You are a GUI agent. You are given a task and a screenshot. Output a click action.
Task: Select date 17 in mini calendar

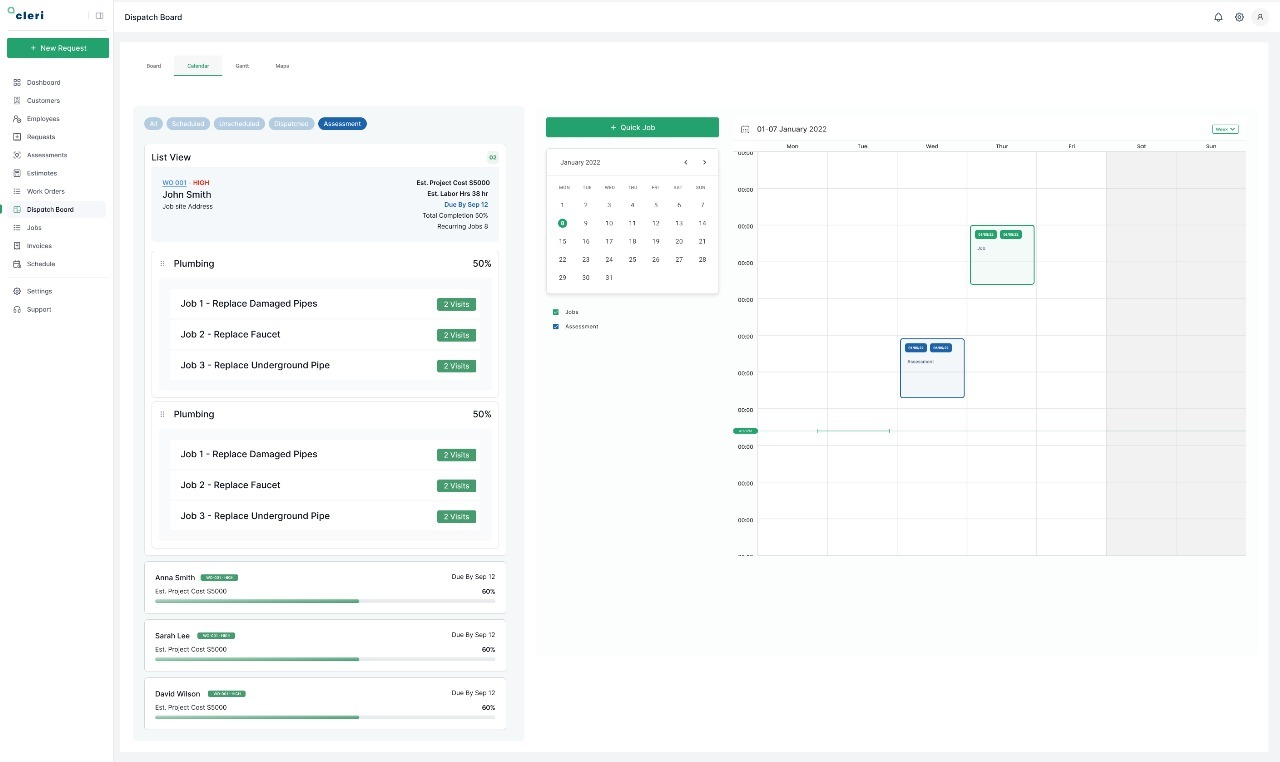pos(609,241)
